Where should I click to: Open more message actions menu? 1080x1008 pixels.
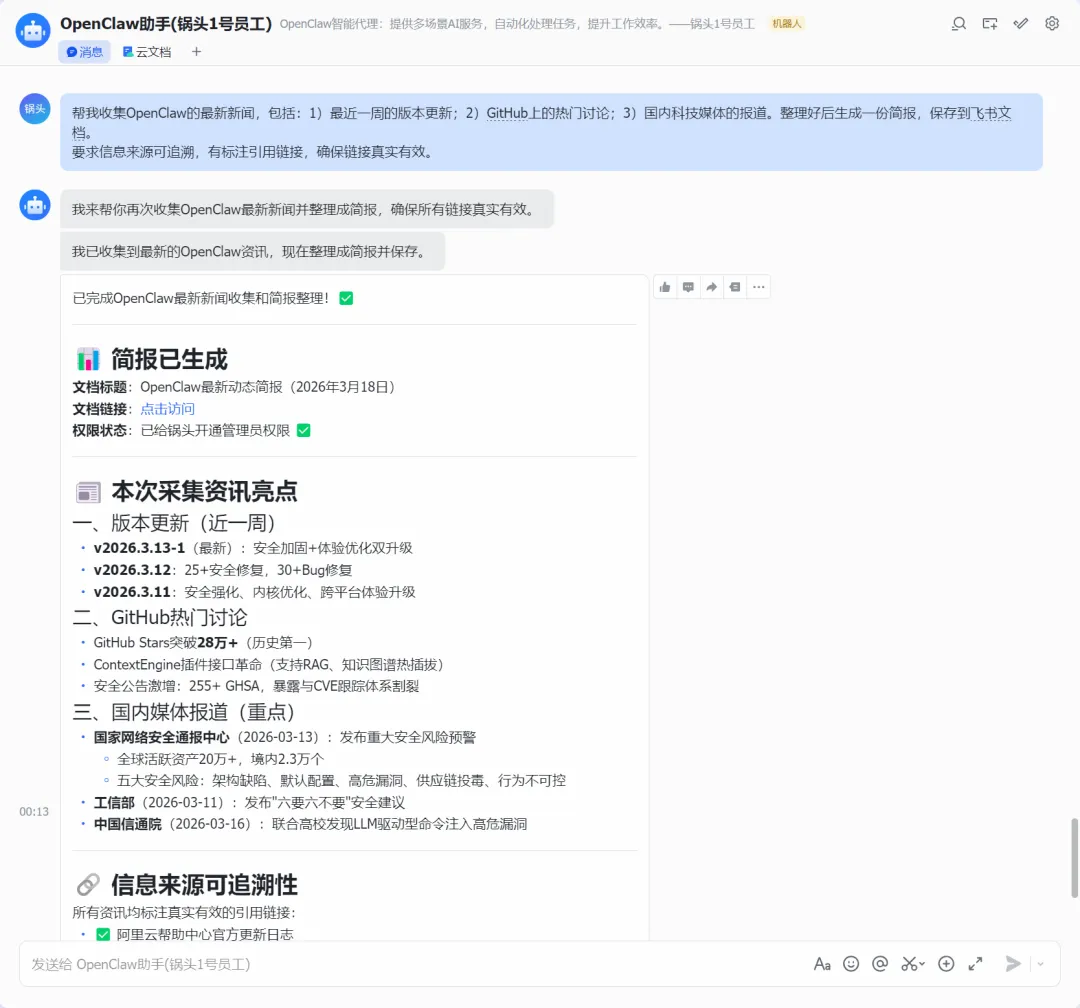[758, 287]
